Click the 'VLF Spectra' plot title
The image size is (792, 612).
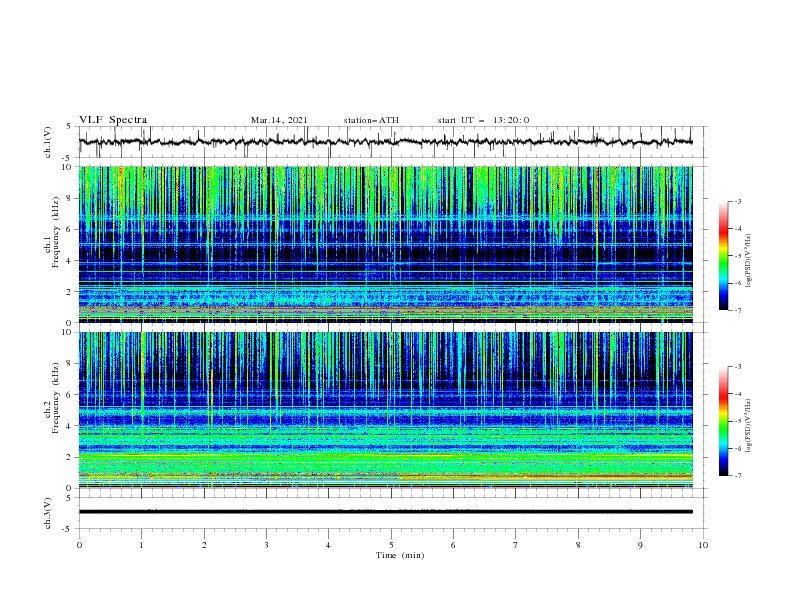(113, 120)
